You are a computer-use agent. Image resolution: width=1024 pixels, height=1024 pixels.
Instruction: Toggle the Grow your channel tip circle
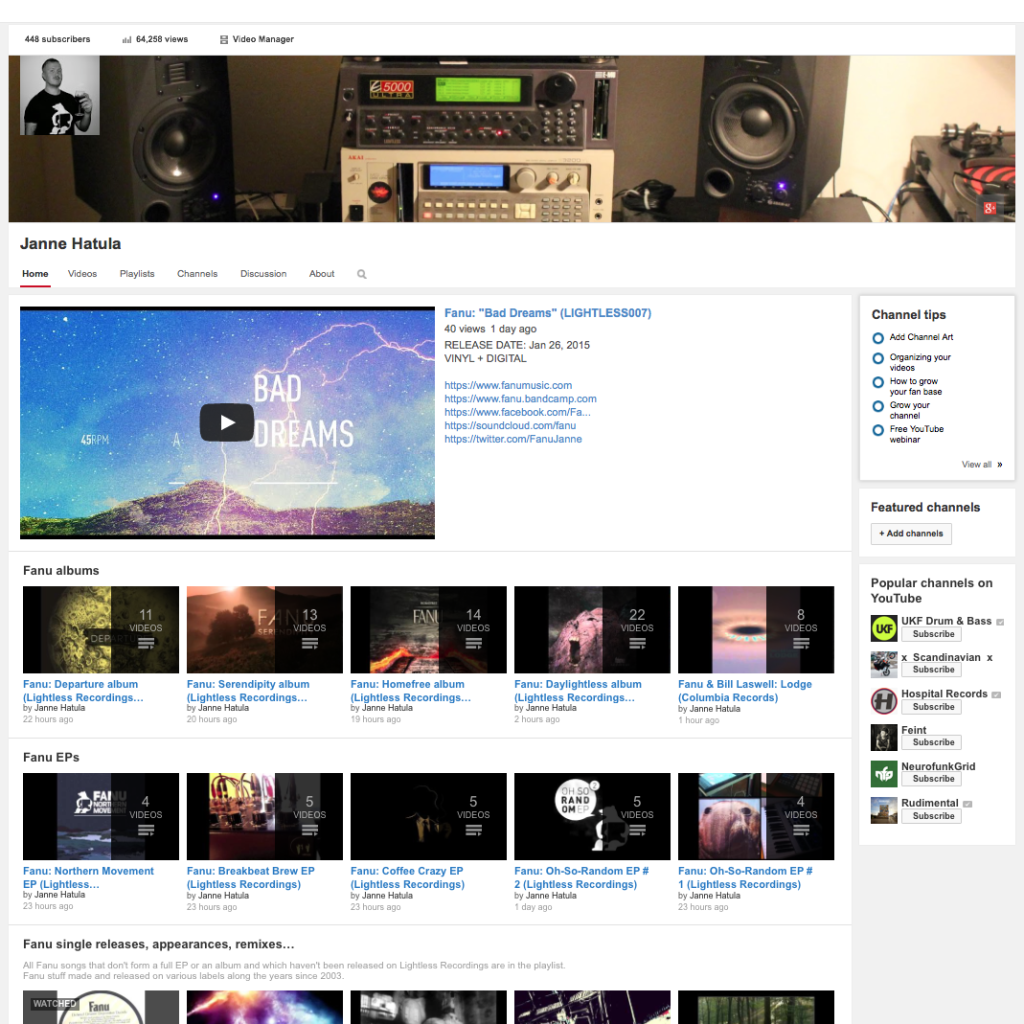tap(878, 406)
